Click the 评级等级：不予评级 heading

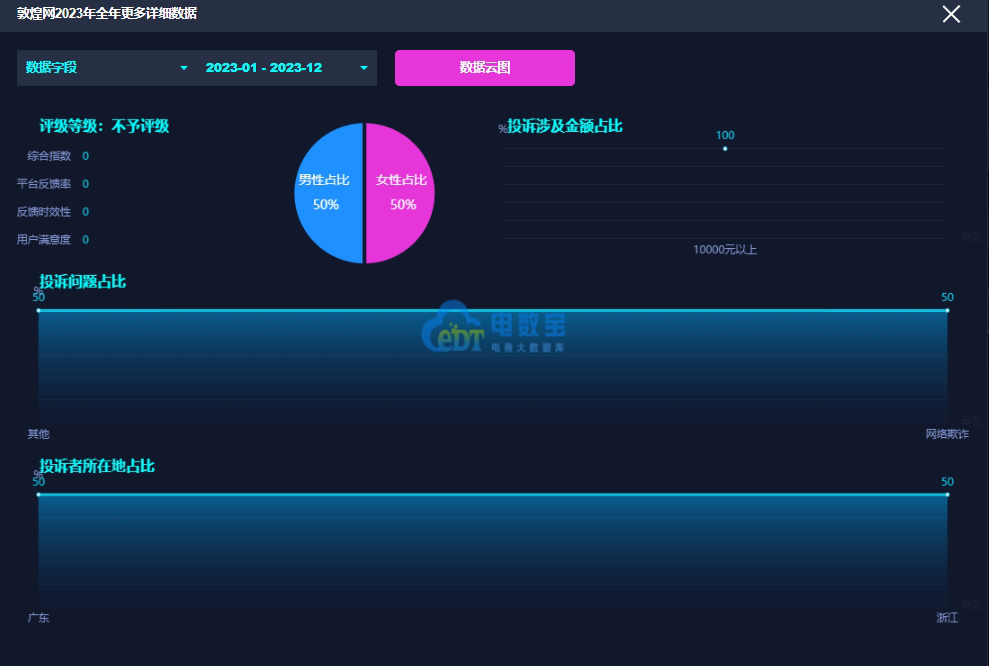click(104, 126)
